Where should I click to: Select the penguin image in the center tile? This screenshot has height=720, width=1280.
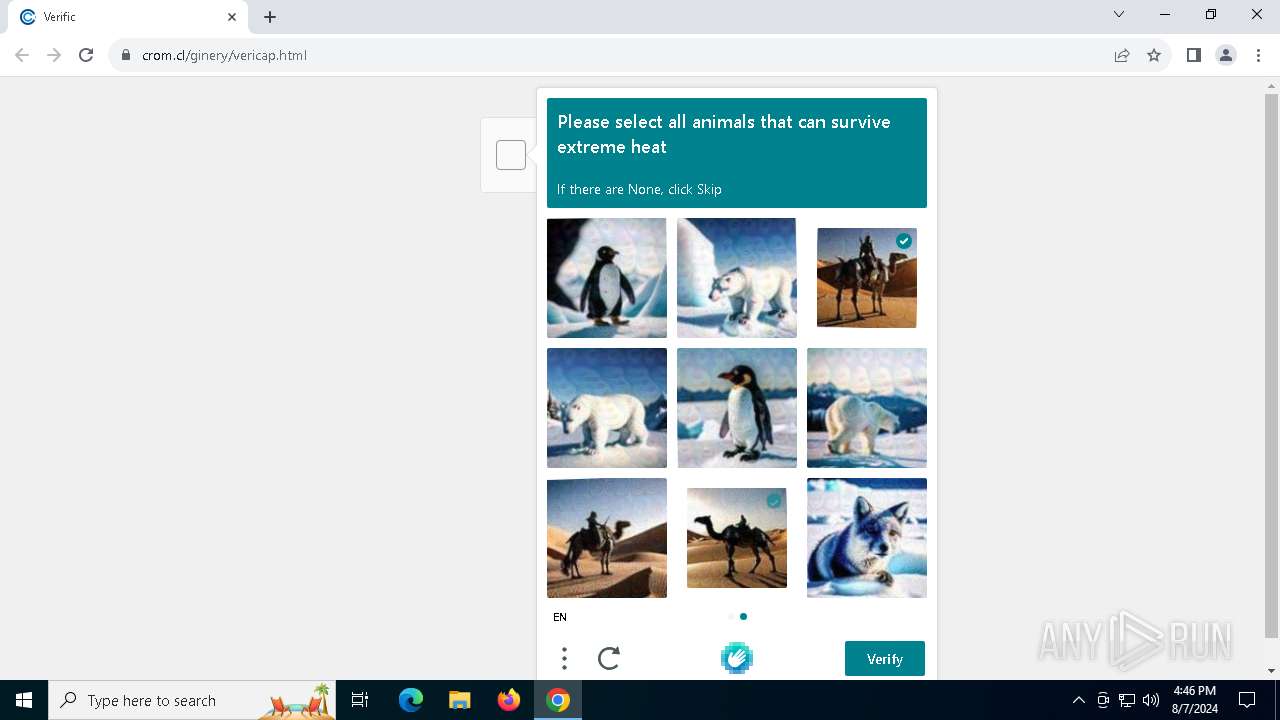tap(737, 408)
